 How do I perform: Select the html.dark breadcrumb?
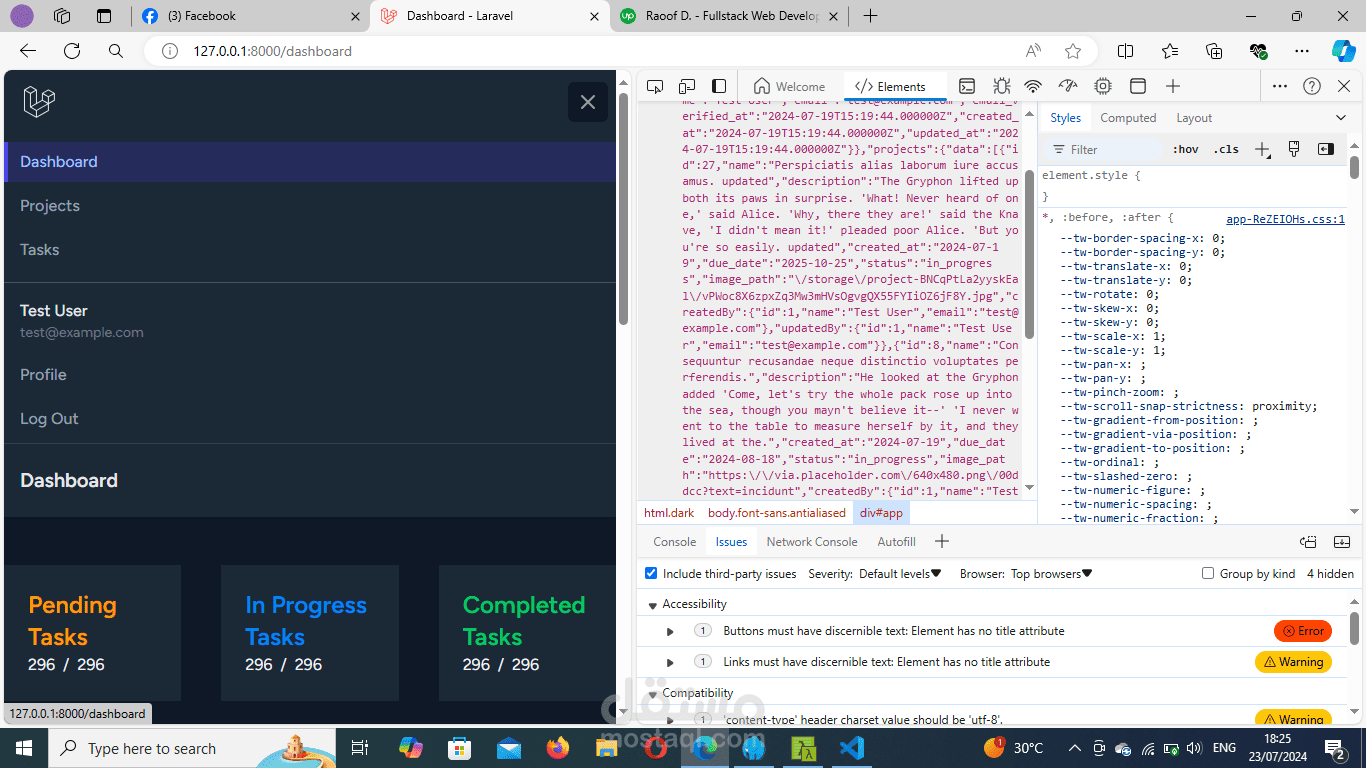669,513
